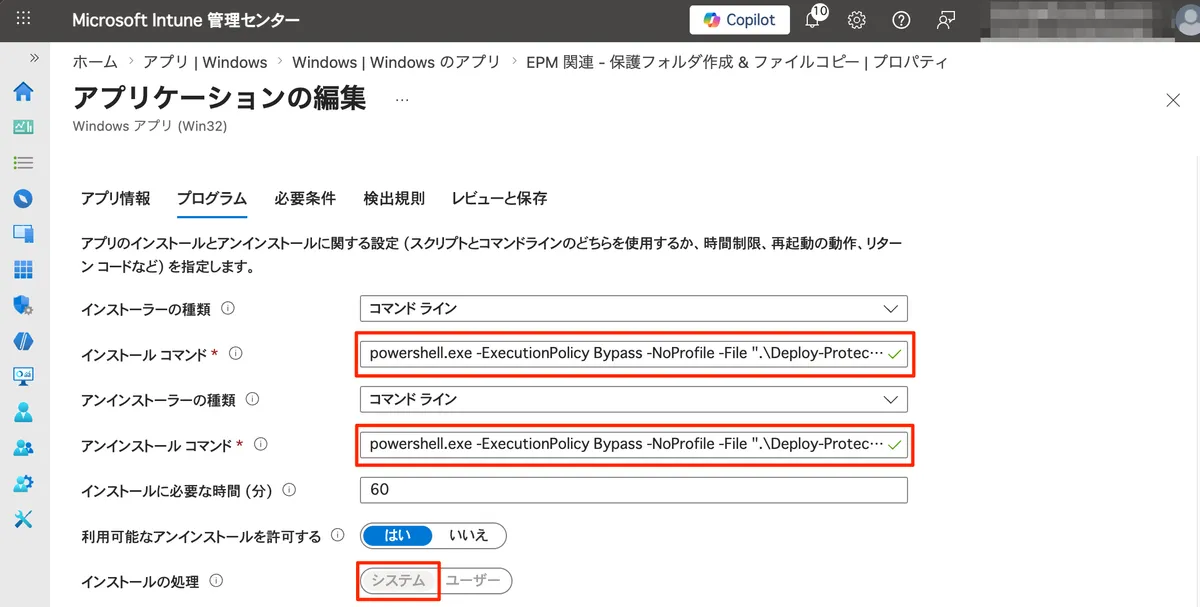Image resolution: width=1200 pixels, height=607 pixels.
Task: Open Copilot
Action: point(739,20)
